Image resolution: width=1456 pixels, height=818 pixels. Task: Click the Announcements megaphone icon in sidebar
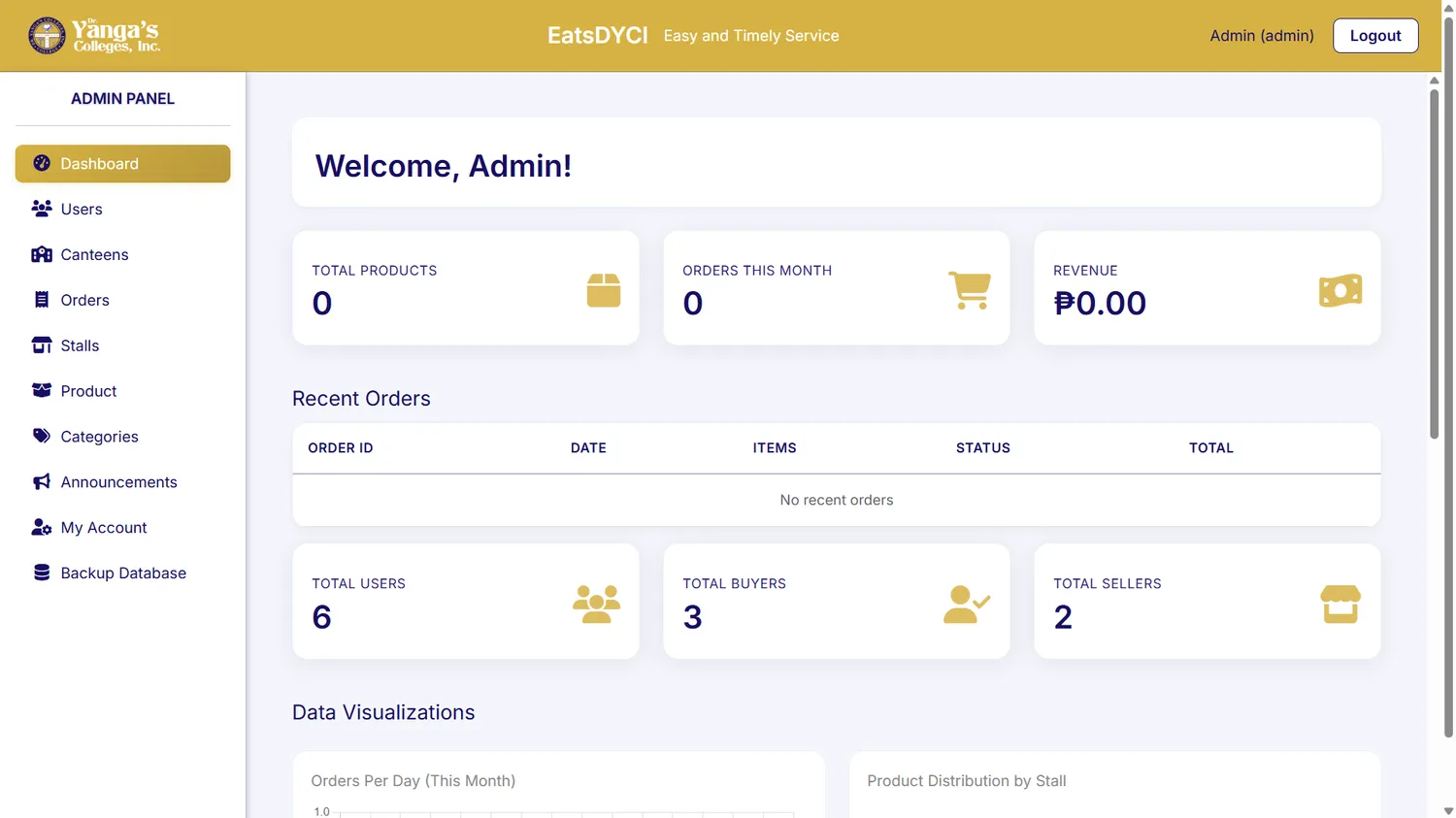tap(42, 481)
